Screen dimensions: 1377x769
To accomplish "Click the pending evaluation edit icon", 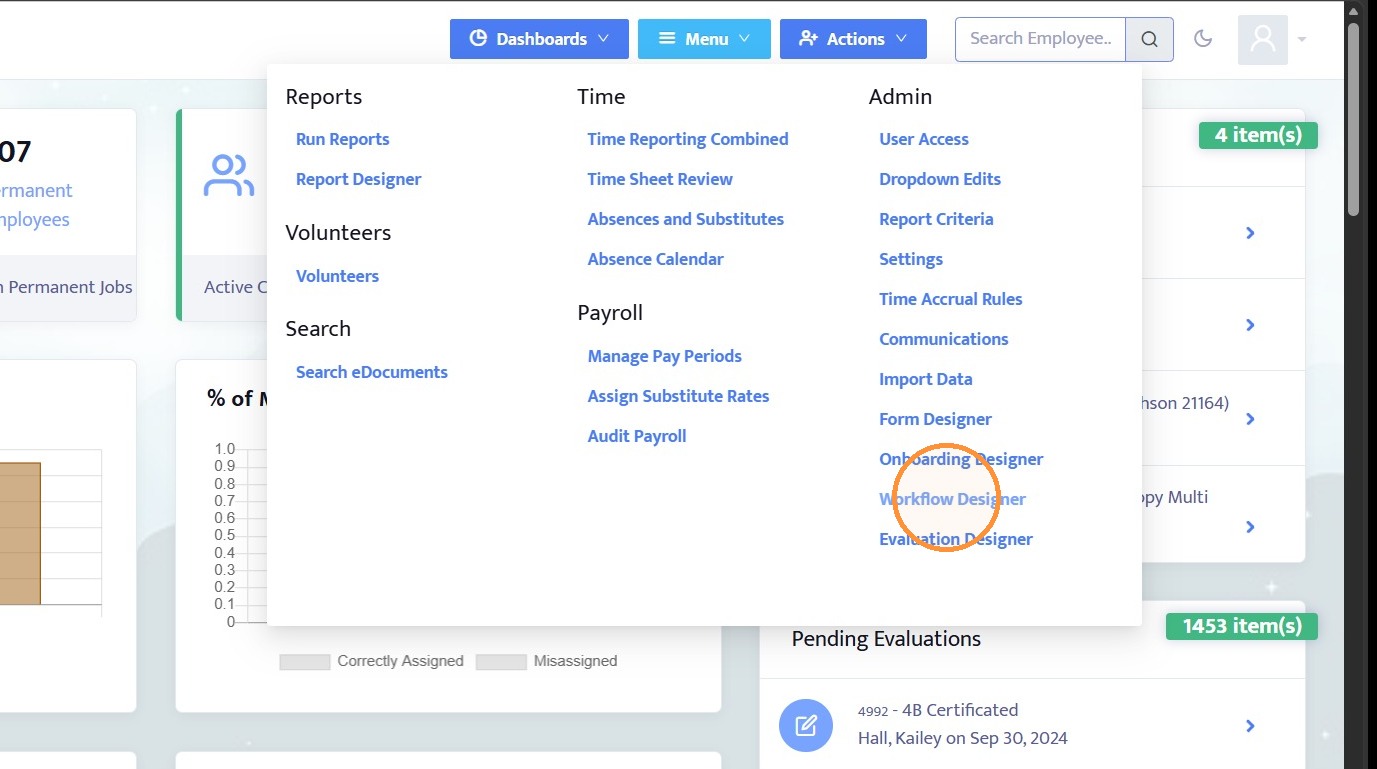I will pyautogui.click(x=806, y=725).
